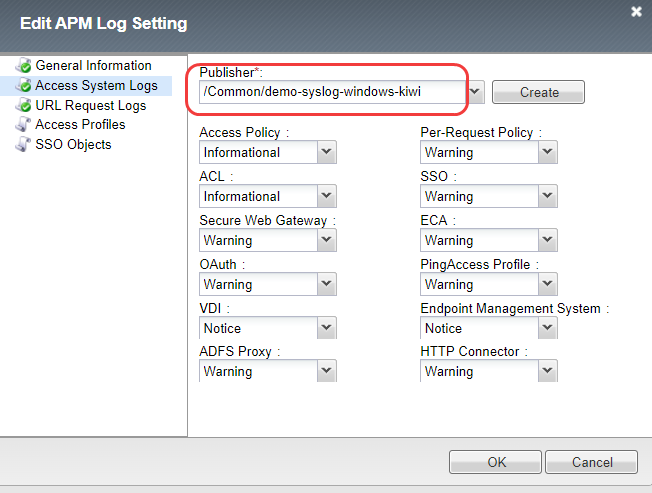
Task: Confirm settings with the OK button
Action: tap(497, 463)
